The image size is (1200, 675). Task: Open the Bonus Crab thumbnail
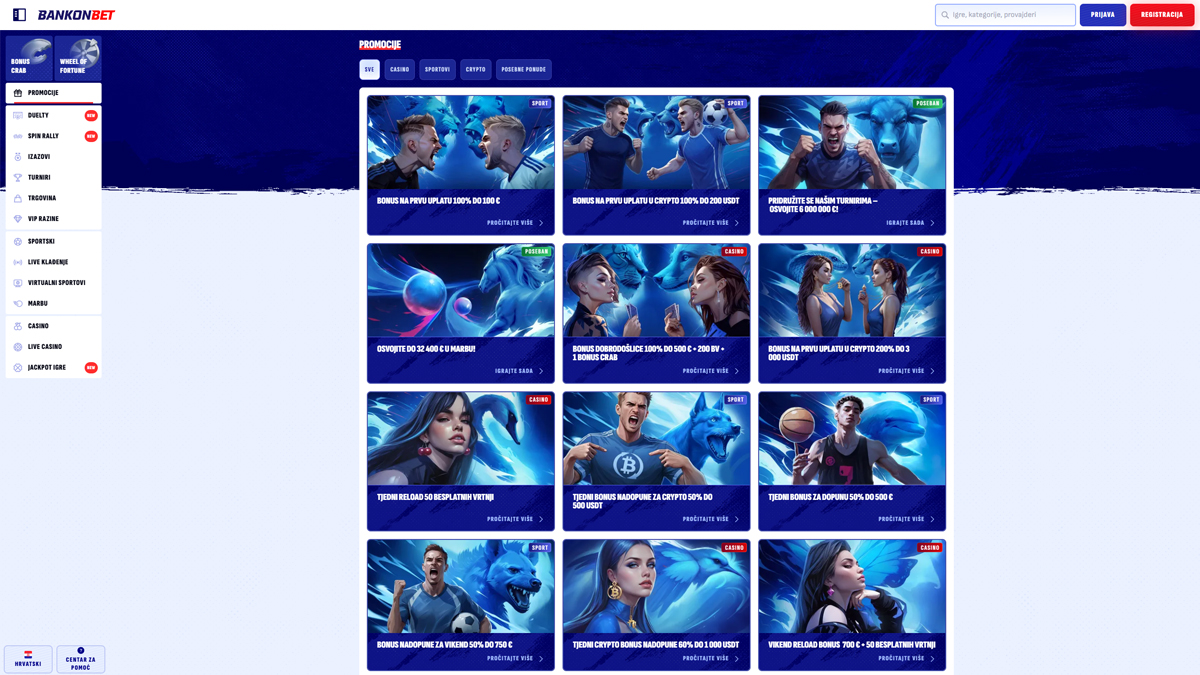[x=29, y=58]
